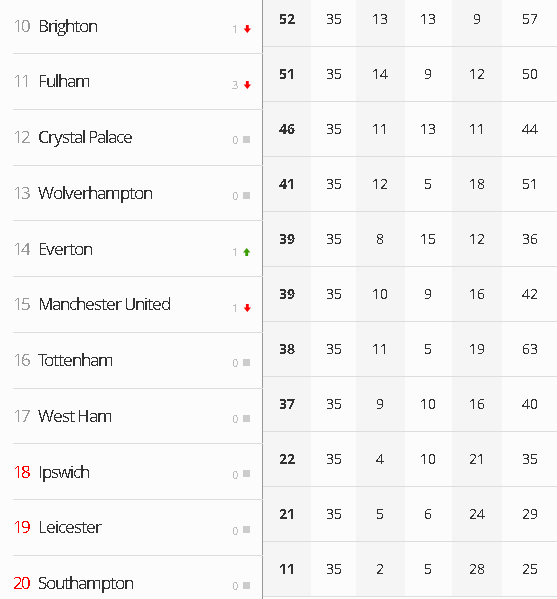This screenshot has width=557, height=599.
Task: Click Fulham's red down arrow icon
Action: click(247, 85)
